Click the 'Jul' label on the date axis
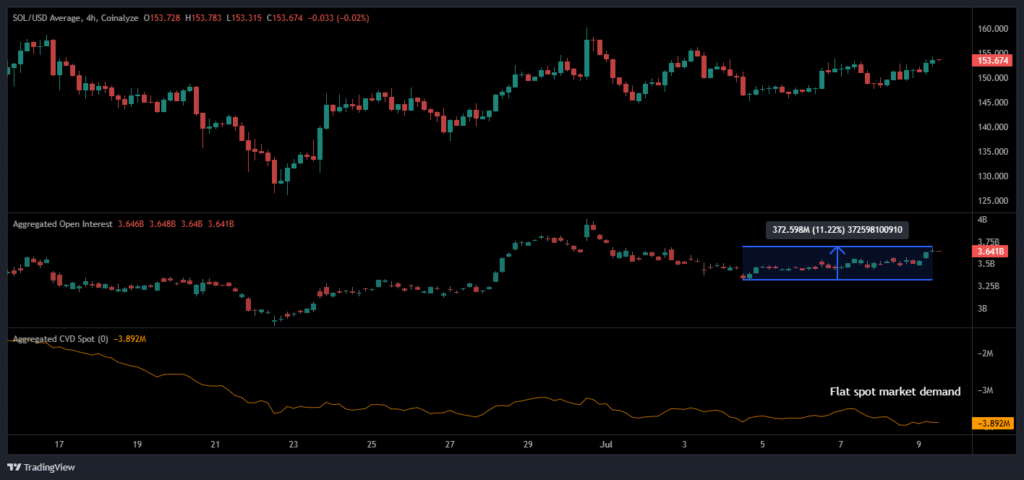 605,444
